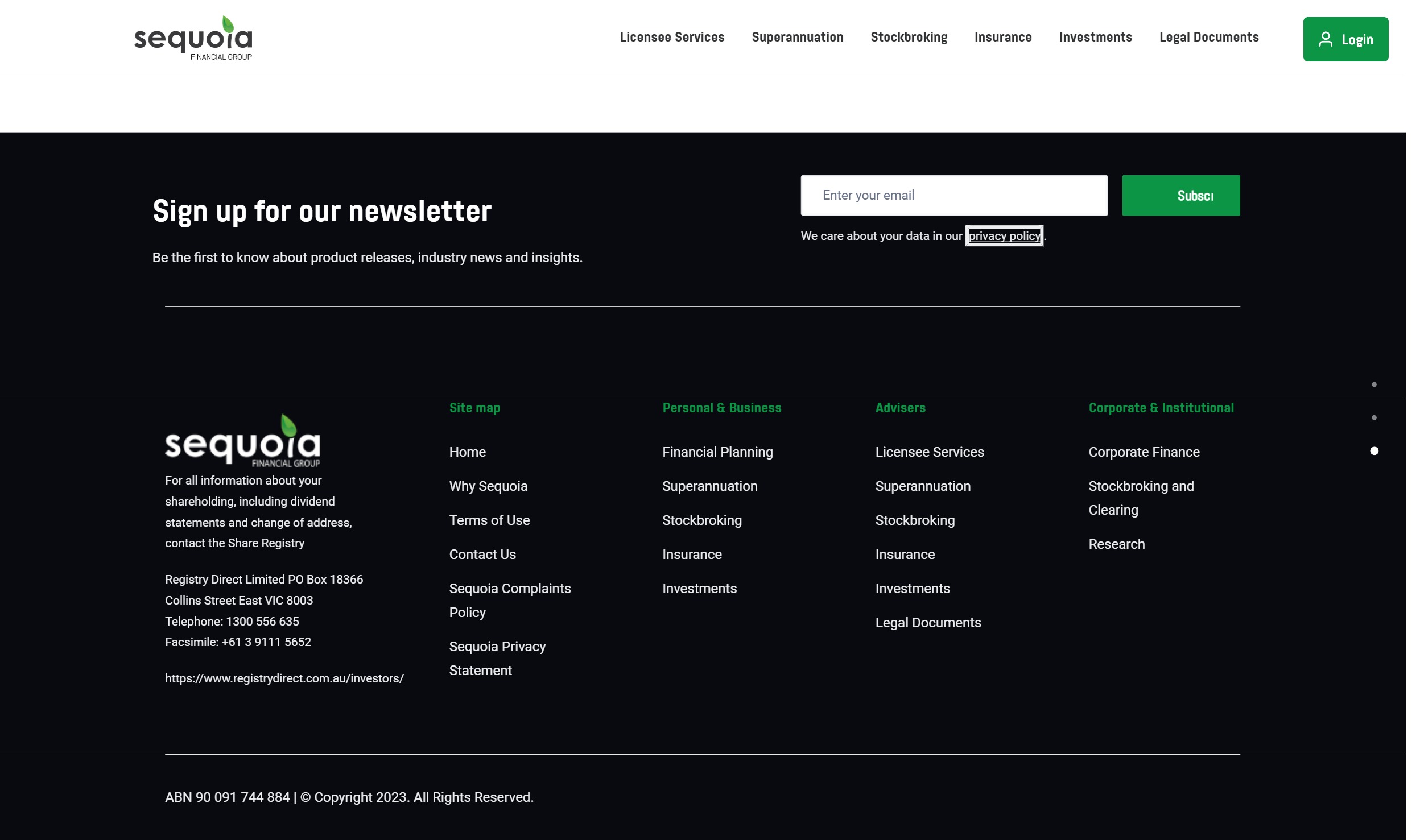
Task: Click the Sequoia logo in header
Action: [x=193, y=38]
